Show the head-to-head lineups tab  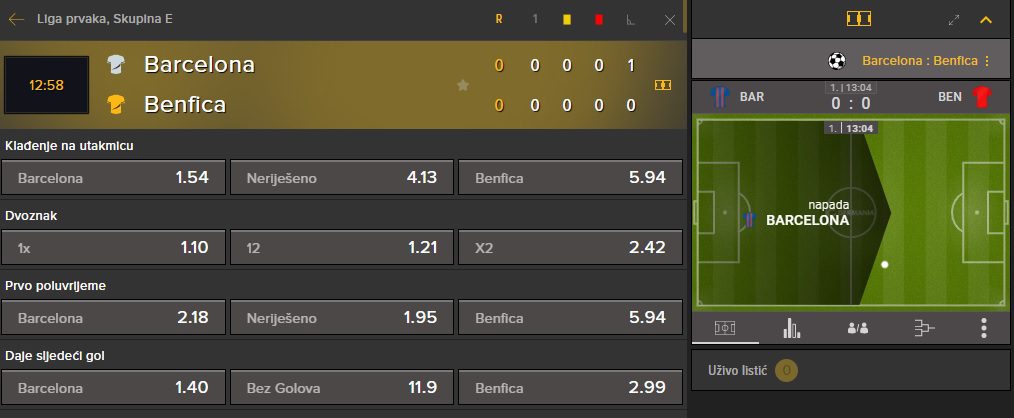858,329
